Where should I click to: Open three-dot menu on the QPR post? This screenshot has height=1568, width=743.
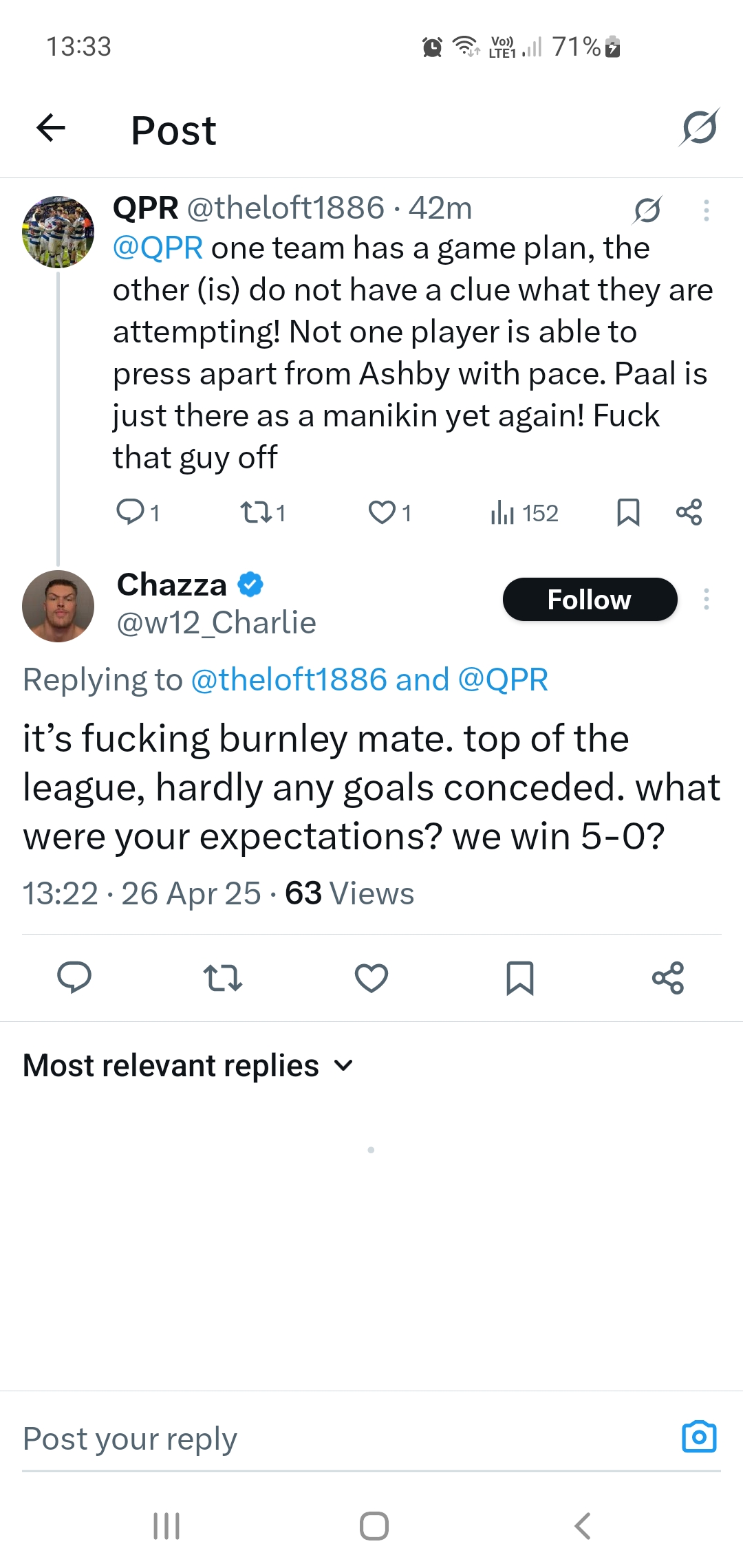point(706,210)
